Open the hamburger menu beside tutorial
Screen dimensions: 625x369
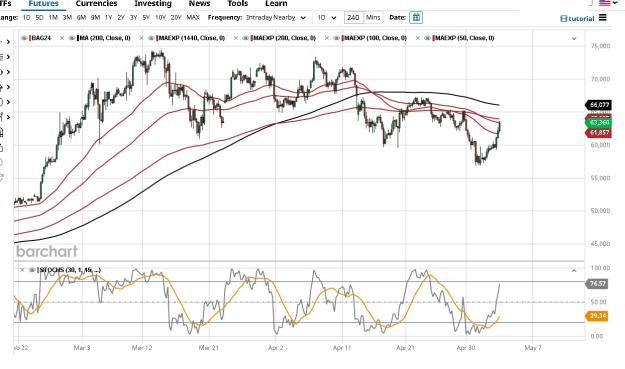coord(603,18)
